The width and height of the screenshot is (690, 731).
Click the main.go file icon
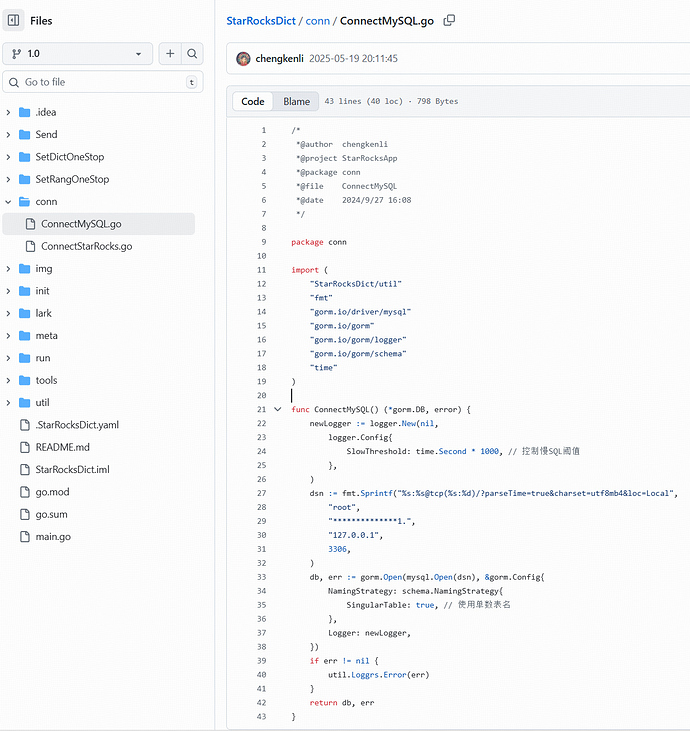pos(24,537)
